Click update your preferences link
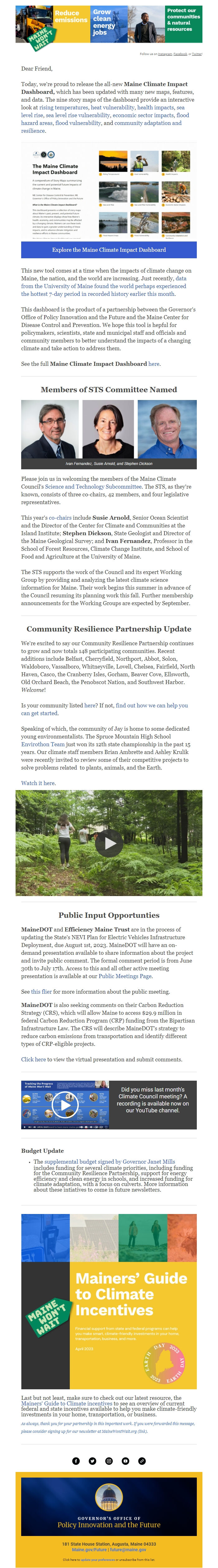Image resolution: width=218 pixels, height=1568 pixels. 98,1560
